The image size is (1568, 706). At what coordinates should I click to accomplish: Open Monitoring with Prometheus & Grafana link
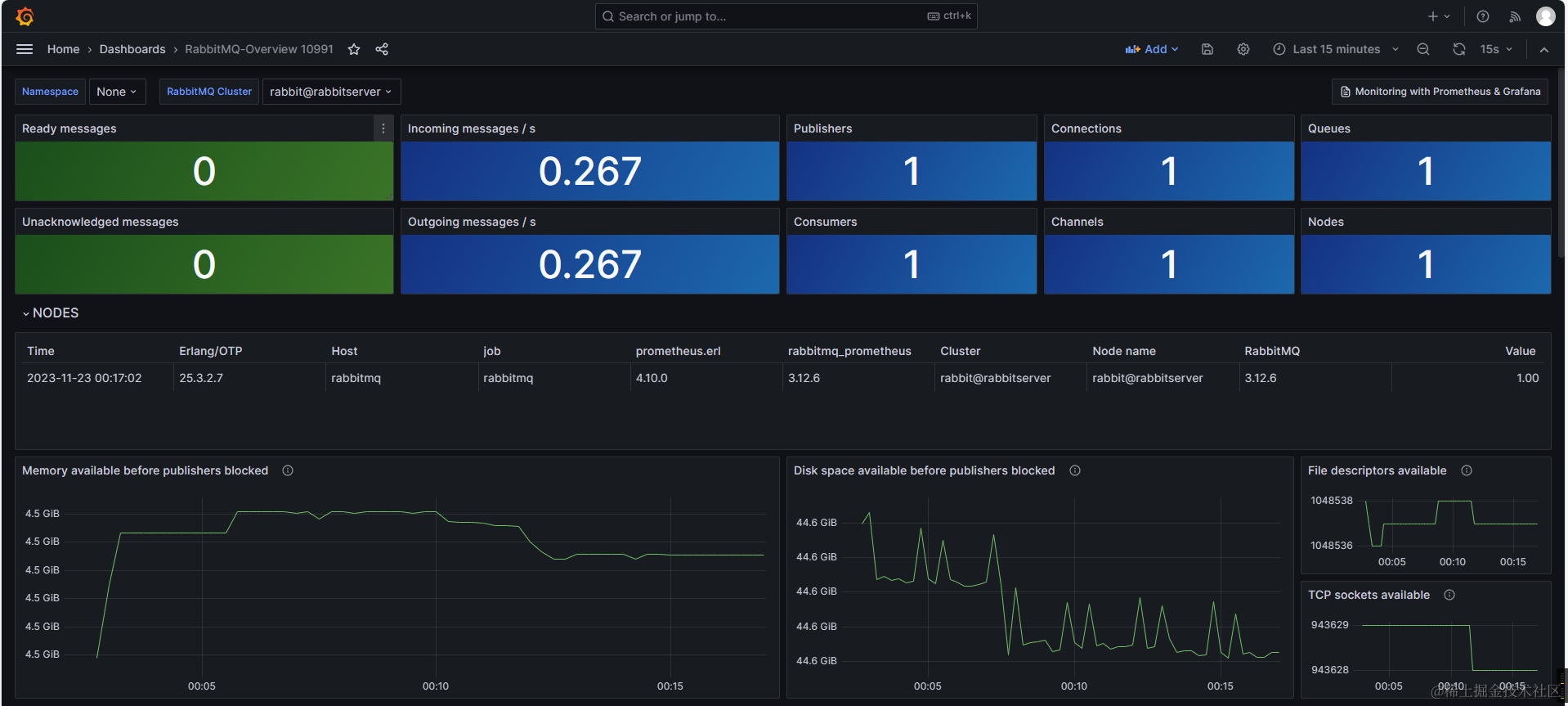[1440, 92]
